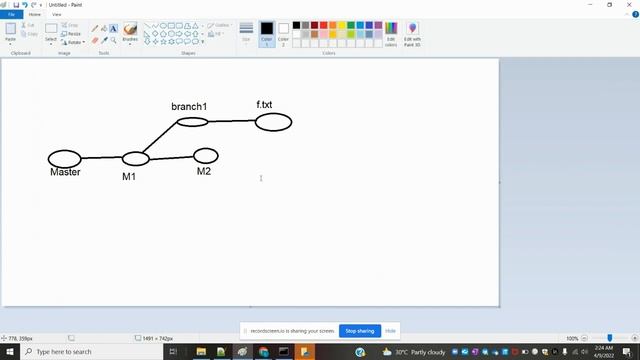Click the 'M1' label on canvas
Screen dimensions: 640x360
pyautogui.click(x=129, y=176)
